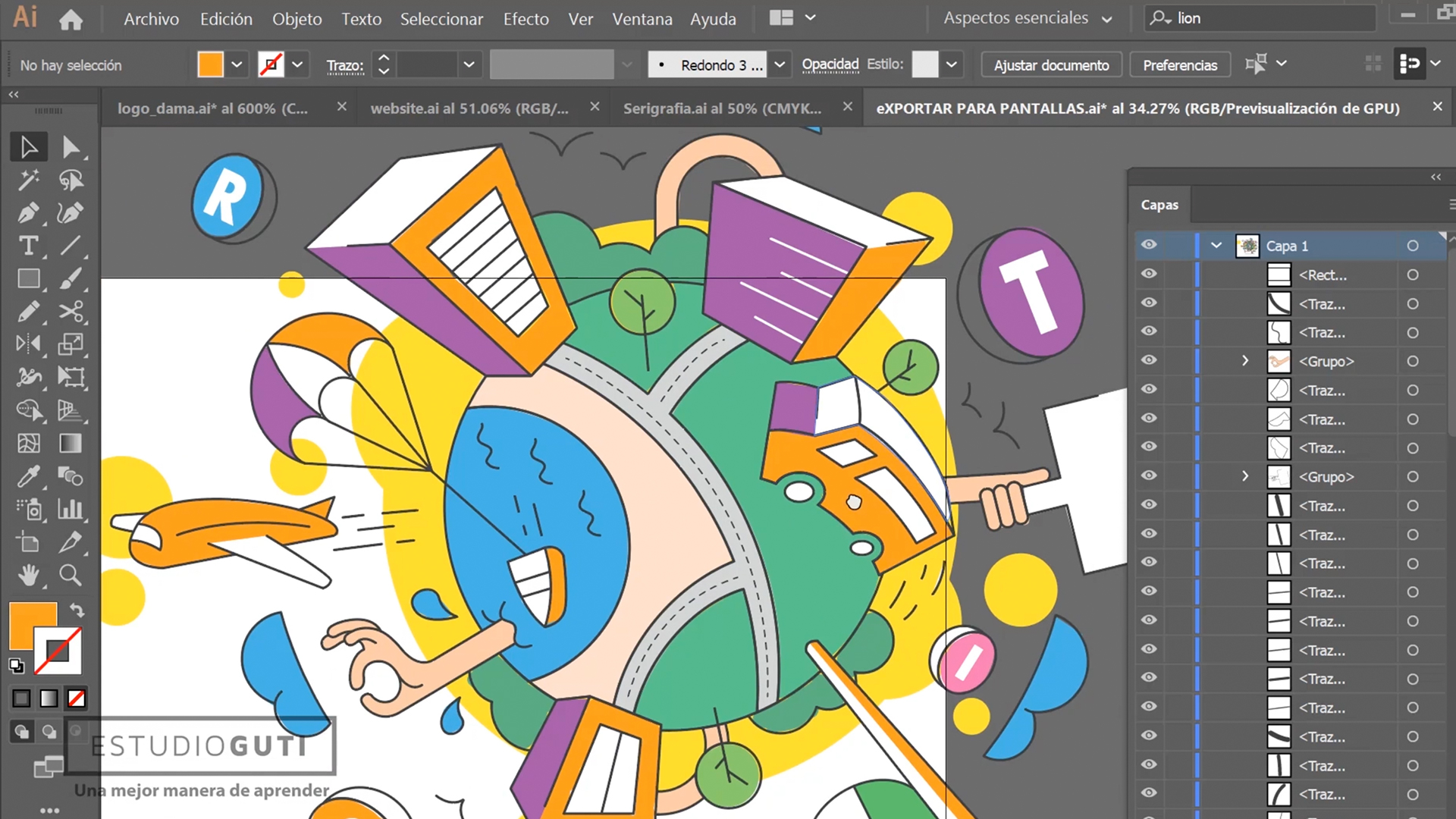Select the Warp tool
This screenshot has height=819, width=1456.
click(x=29, y=377)
